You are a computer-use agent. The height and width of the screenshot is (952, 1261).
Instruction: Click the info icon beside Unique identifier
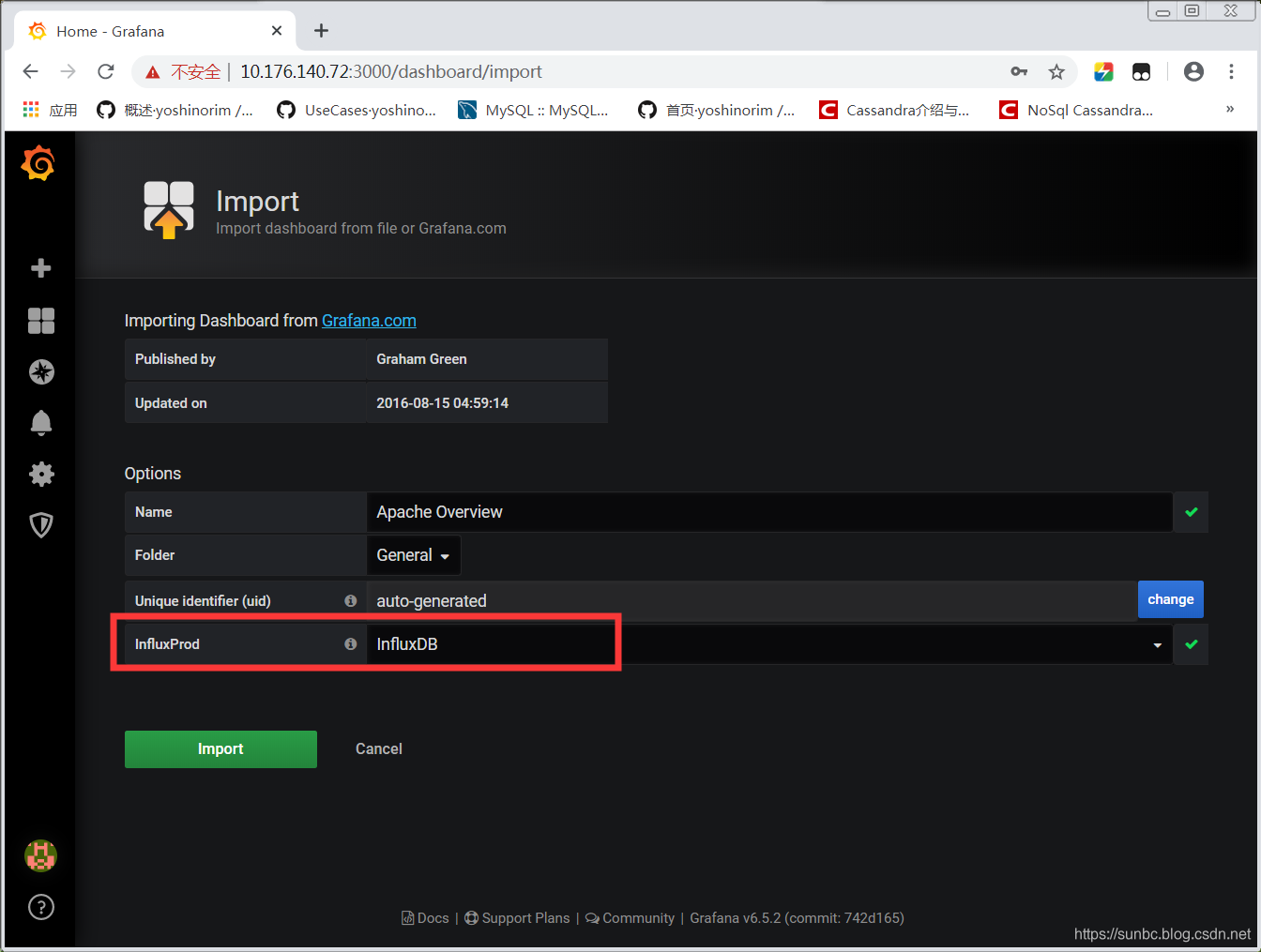(x=350, y=600)
